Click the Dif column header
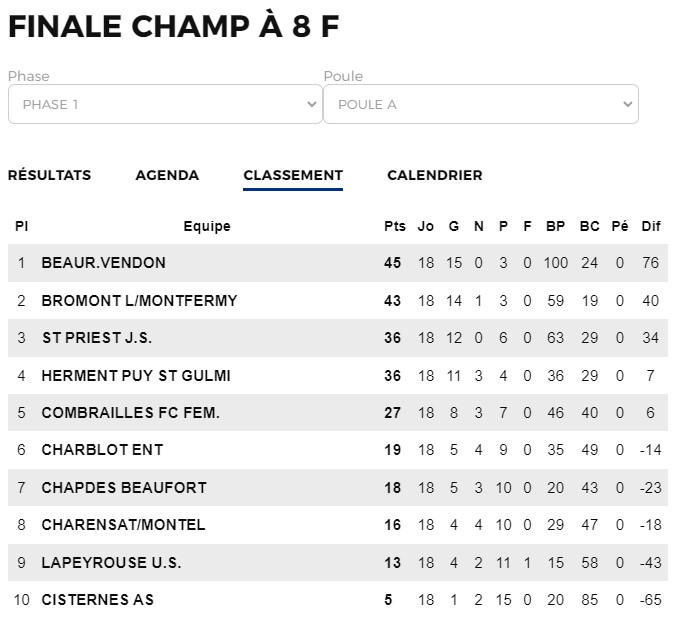 [651, 226]
